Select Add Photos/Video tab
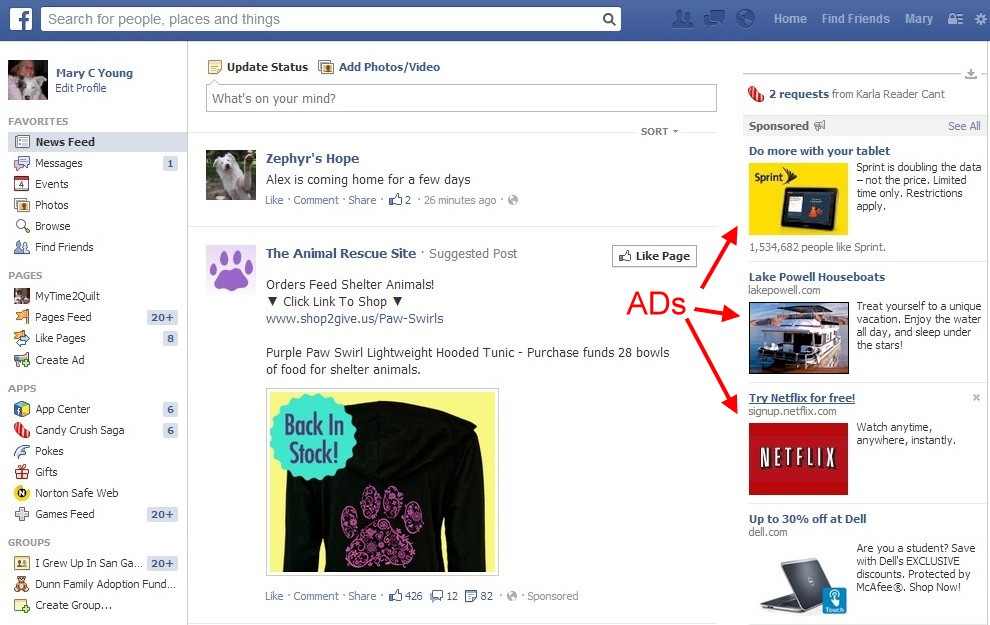Viewport: 990px width, 625px height. (x=379, y=67)
